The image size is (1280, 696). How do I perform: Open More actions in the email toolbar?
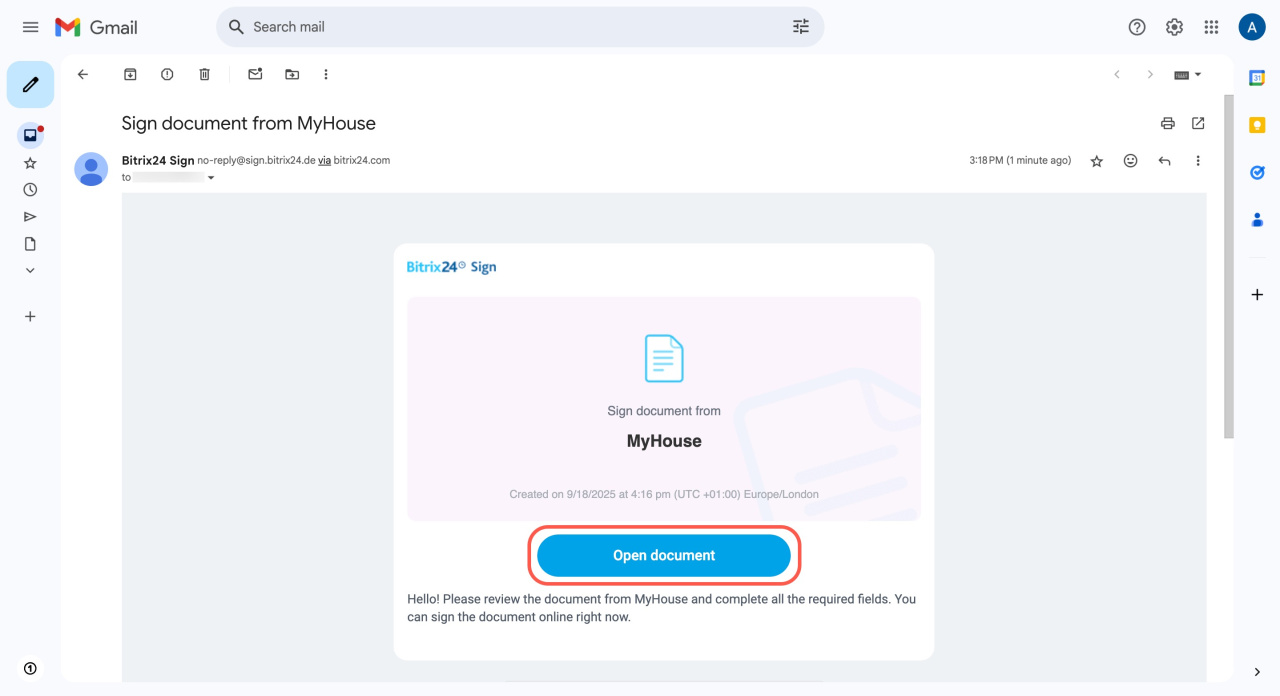(326, 74)
